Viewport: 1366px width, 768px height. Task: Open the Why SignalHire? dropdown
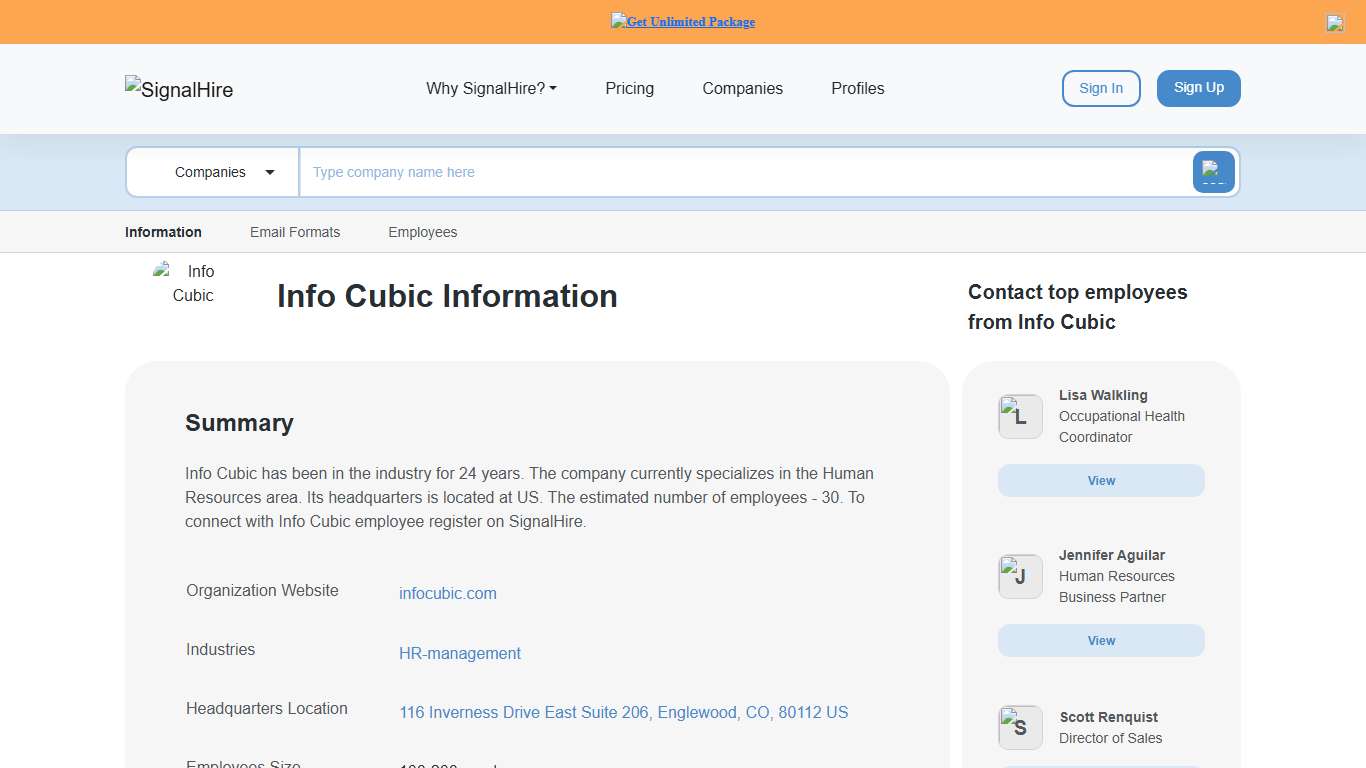pyautogui.click(x=491, y=88)
